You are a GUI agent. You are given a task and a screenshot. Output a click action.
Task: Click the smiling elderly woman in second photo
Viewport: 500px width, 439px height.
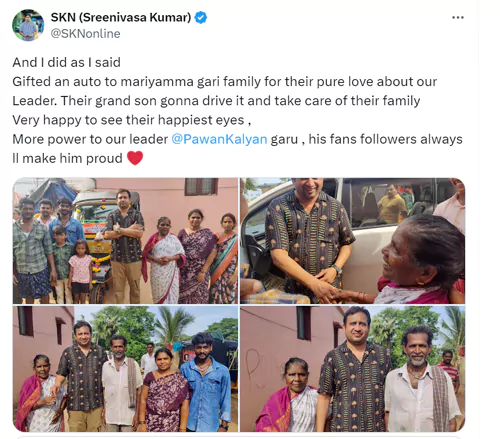pos(421,260)
